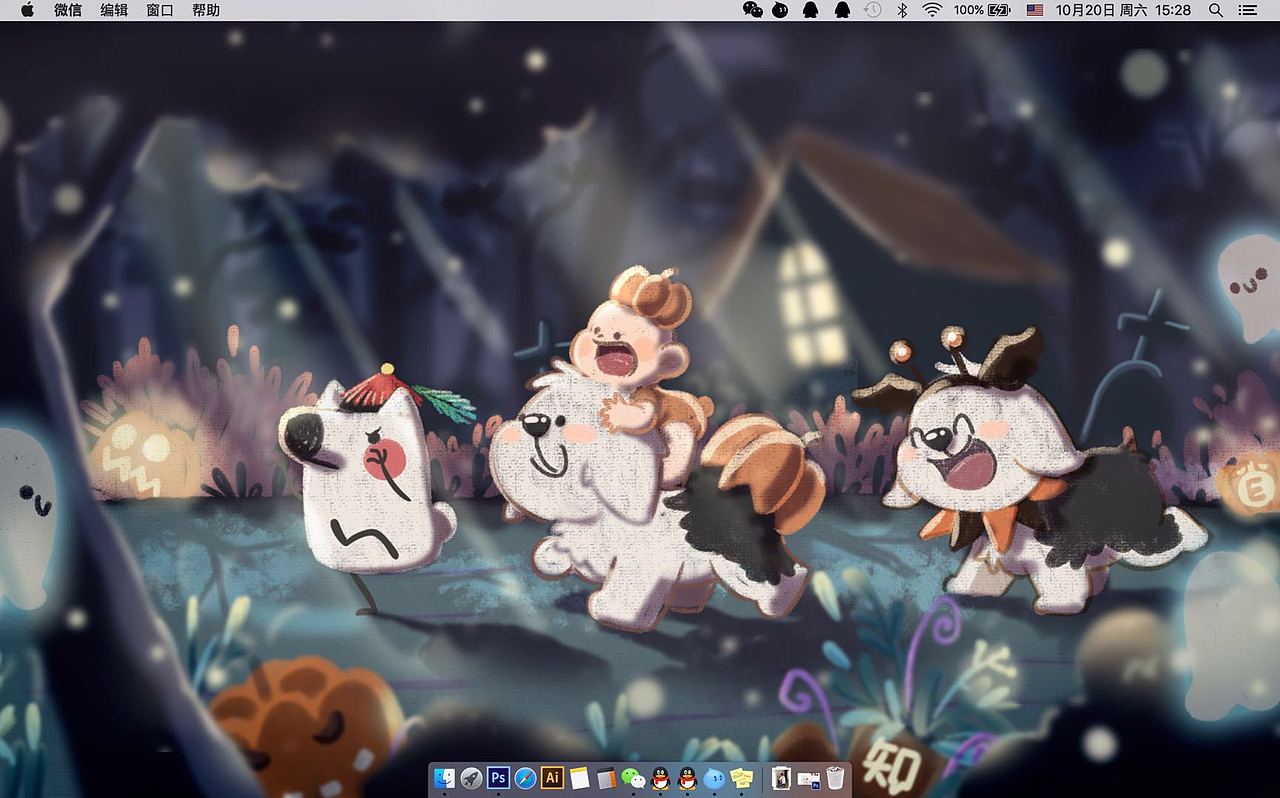Open the Wi-Fi status menu
Viewport: 1280px width, 798px height.
point(932,10)
